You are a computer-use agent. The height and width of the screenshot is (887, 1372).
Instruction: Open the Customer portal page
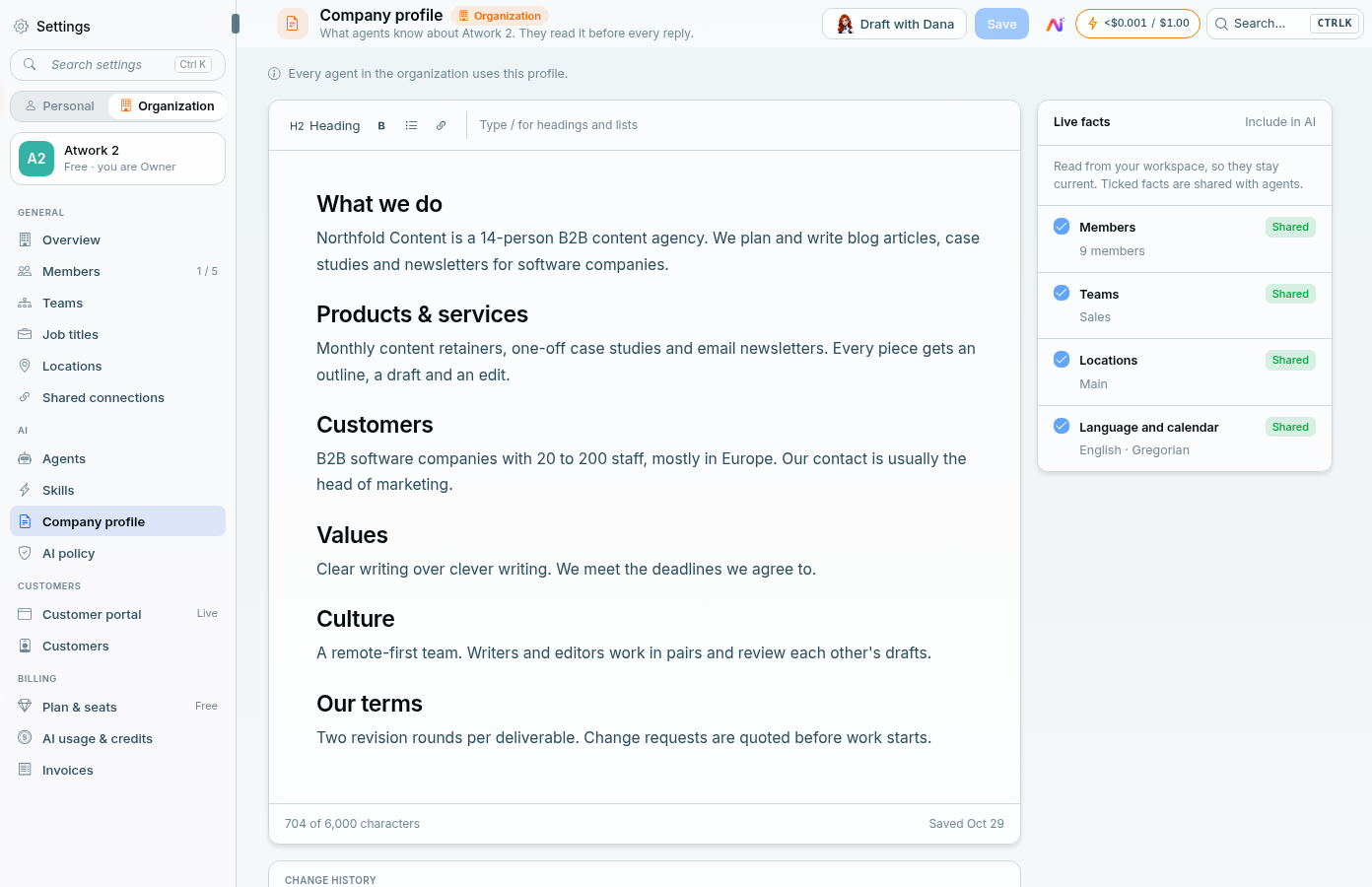(x=117, y=614)
